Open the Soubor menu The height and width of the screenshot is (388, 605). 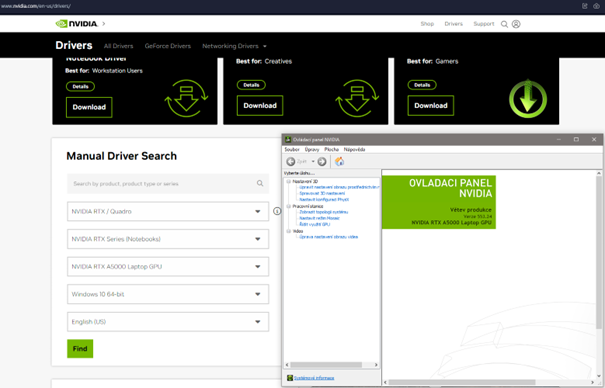(292, 149)
